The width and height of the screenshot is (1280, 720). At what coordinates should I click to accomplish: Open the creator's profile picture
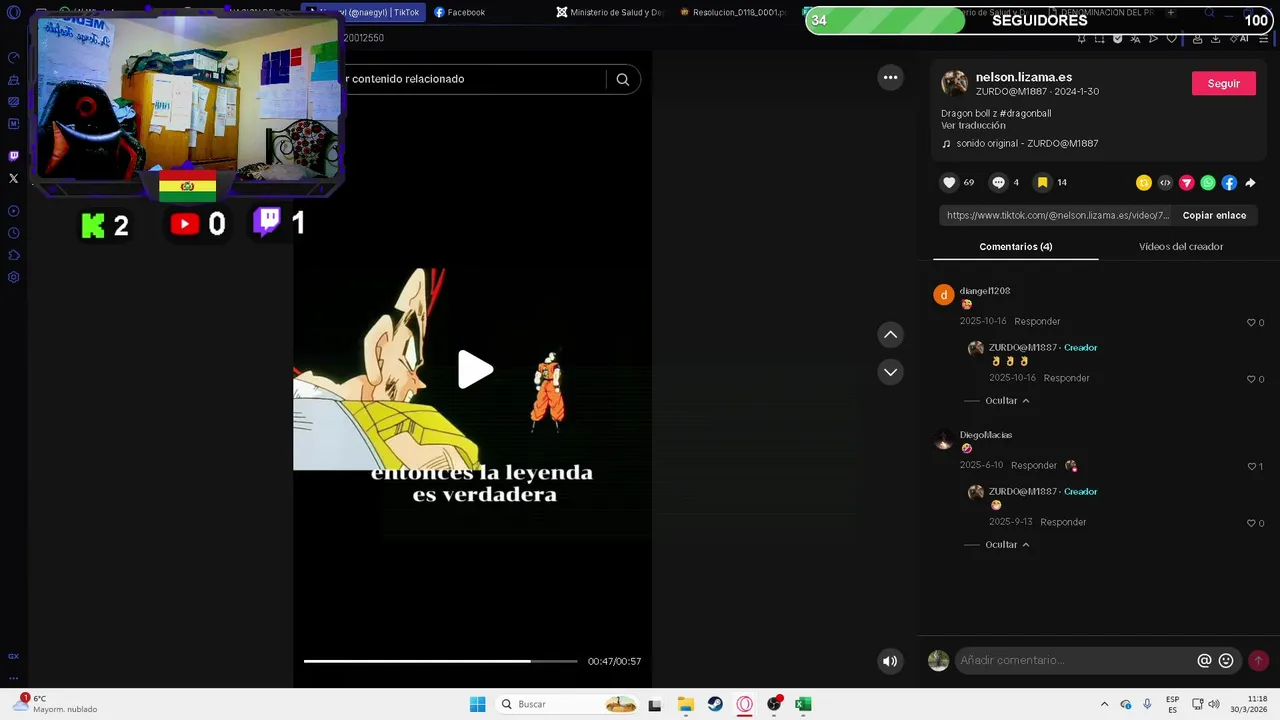[954, 83]
